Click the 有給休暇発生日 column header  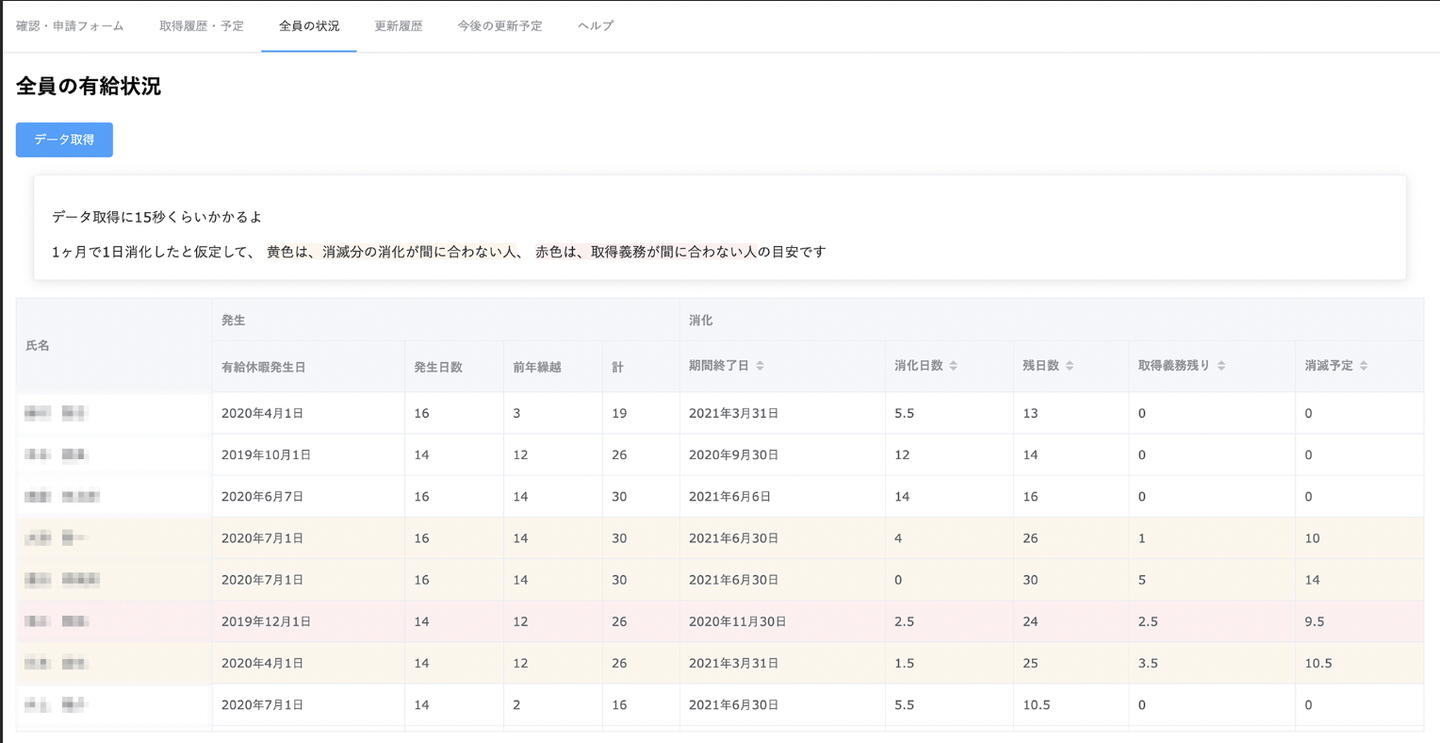pos(263,367)
